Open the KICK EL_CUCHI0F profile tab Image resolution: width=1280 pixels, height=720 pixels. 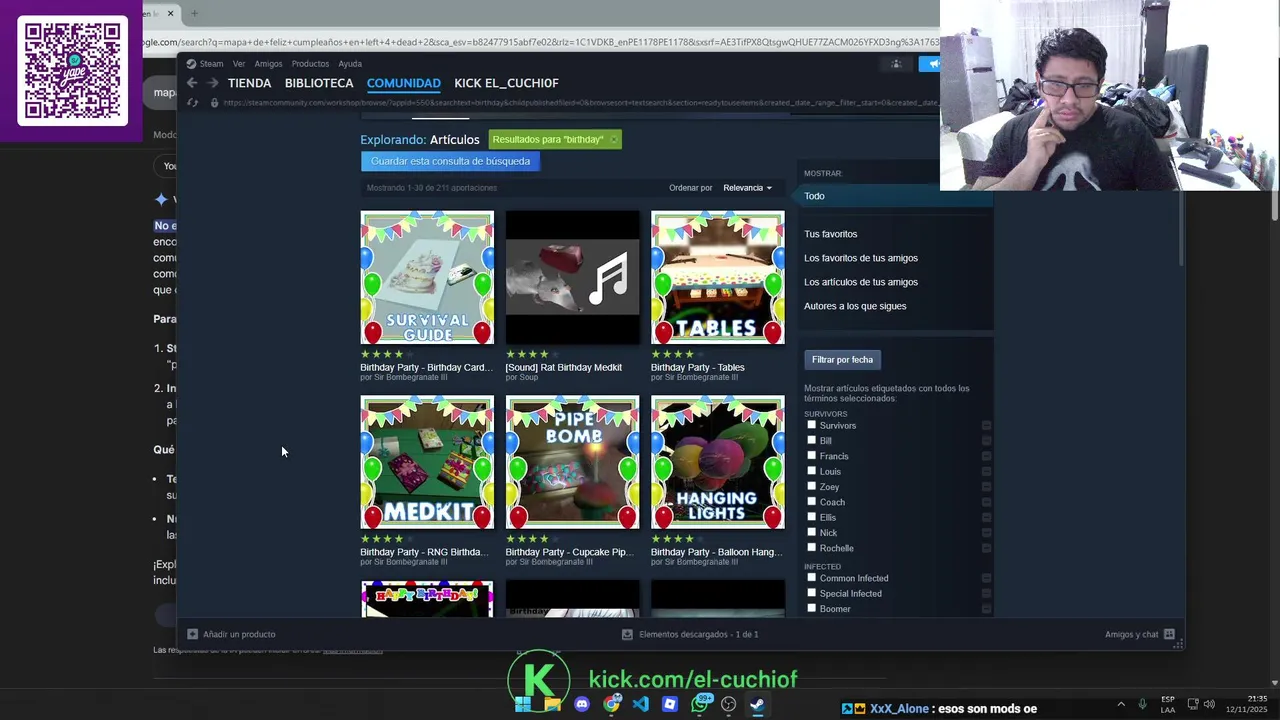tap(506, 83)
